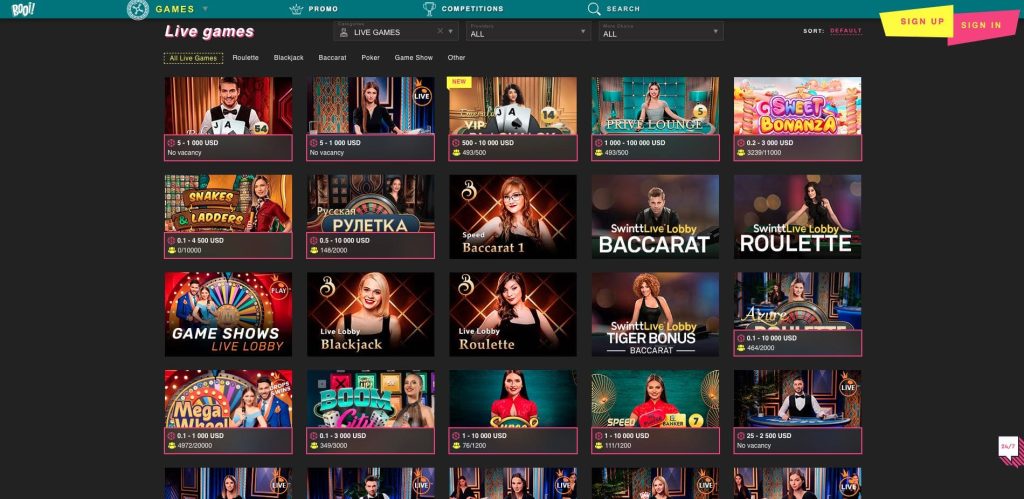The width and height of the screenshot is (1024, 499).
Task: Open SwinttLive Lobby Baccarat
Action: [655, 216]
